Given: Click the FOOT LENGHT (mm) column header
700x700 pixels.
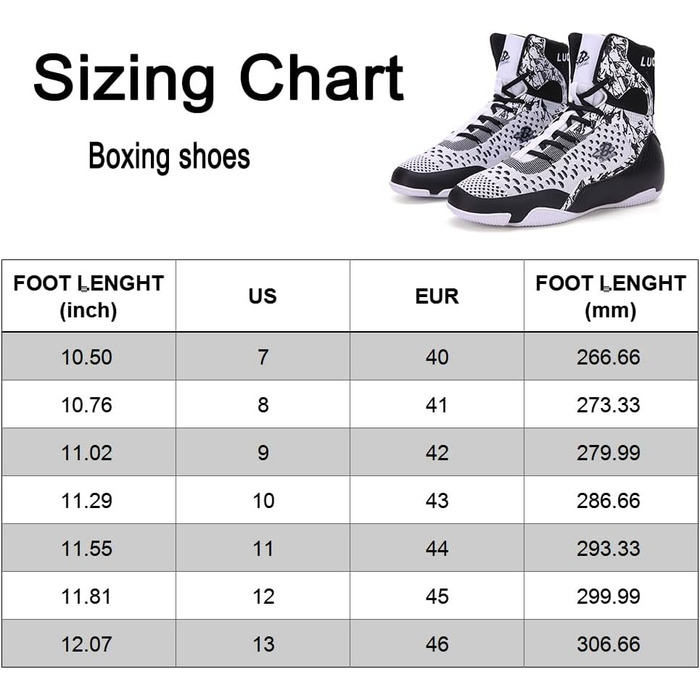Looking at the screenshot, I should pos(610,296).
